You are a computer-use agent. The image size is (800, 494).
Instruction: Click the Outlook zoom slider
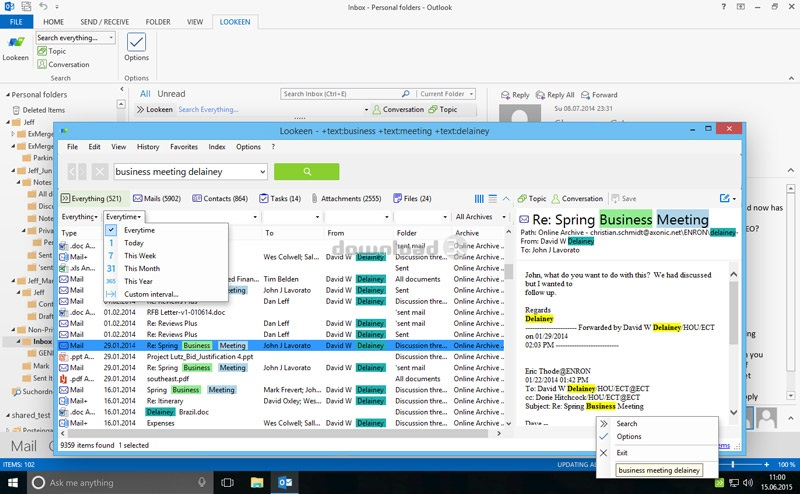pos(733,464)
